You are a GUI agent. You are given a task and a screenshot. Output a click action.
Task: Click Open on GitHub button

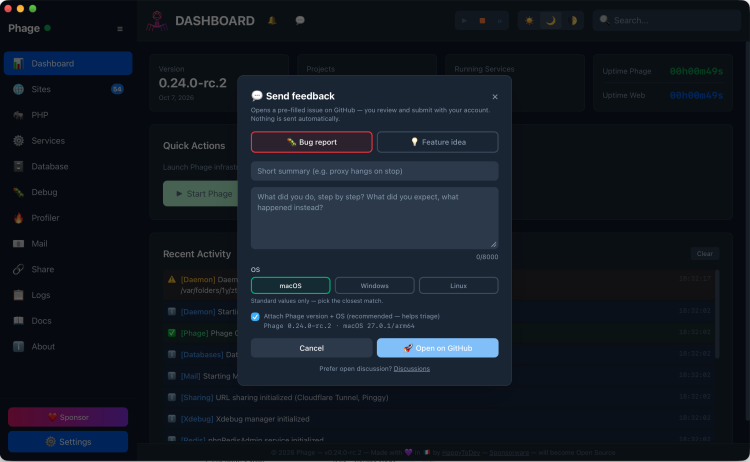[438, 348]
